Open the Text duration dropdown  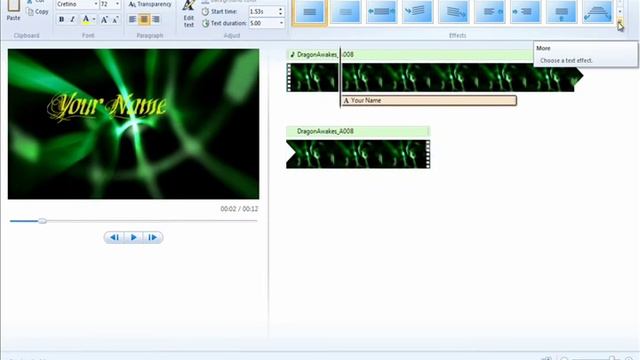(x=281, y=23)
